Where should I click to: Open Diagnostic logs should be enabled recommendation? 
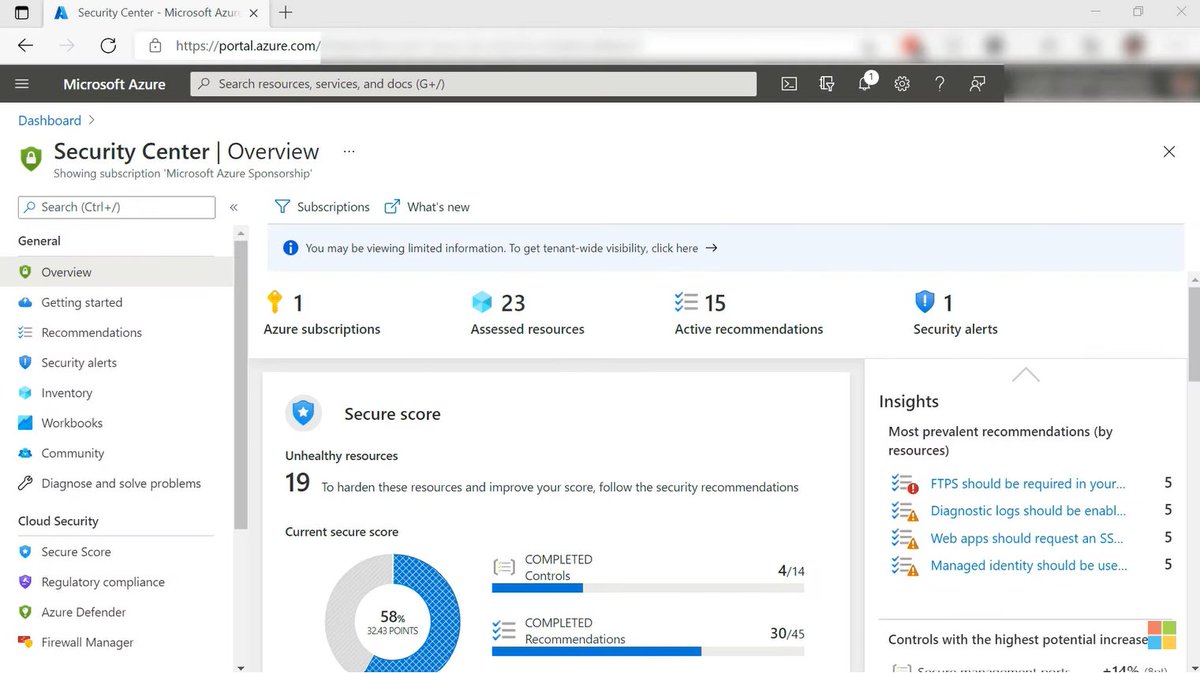[x=1028, y=510]
